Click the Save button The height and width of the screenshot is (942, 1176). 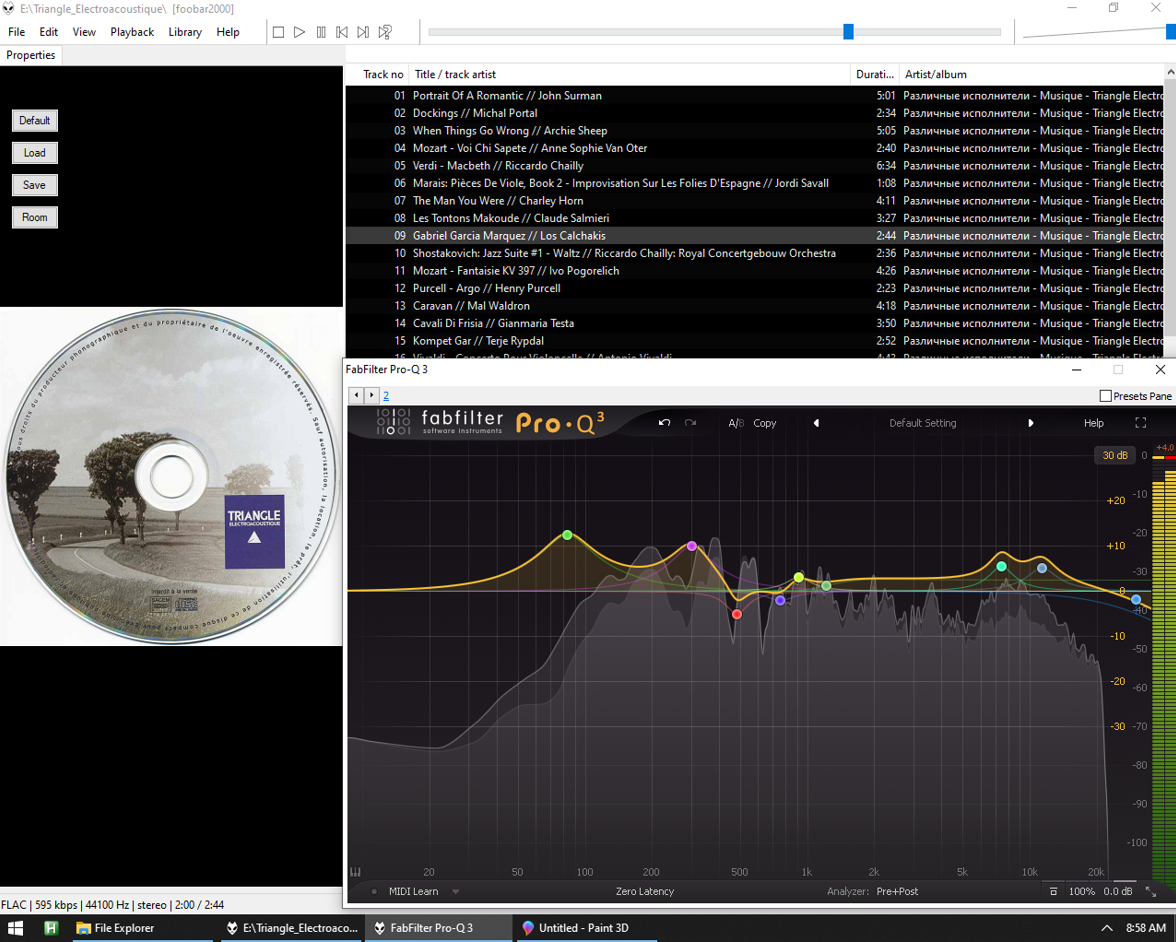[34, 185]
